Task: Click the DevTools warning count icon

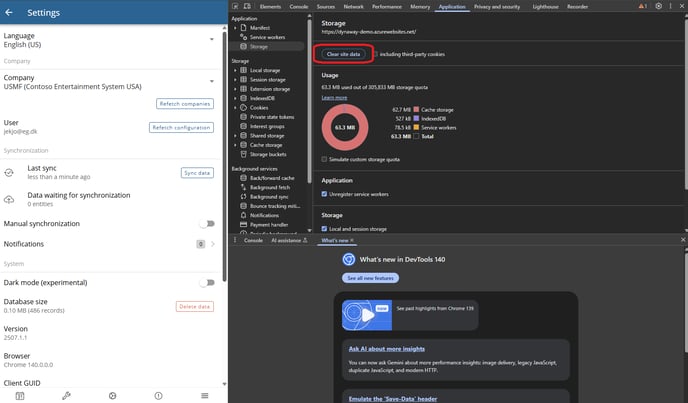Action: (x=644, y=6)
